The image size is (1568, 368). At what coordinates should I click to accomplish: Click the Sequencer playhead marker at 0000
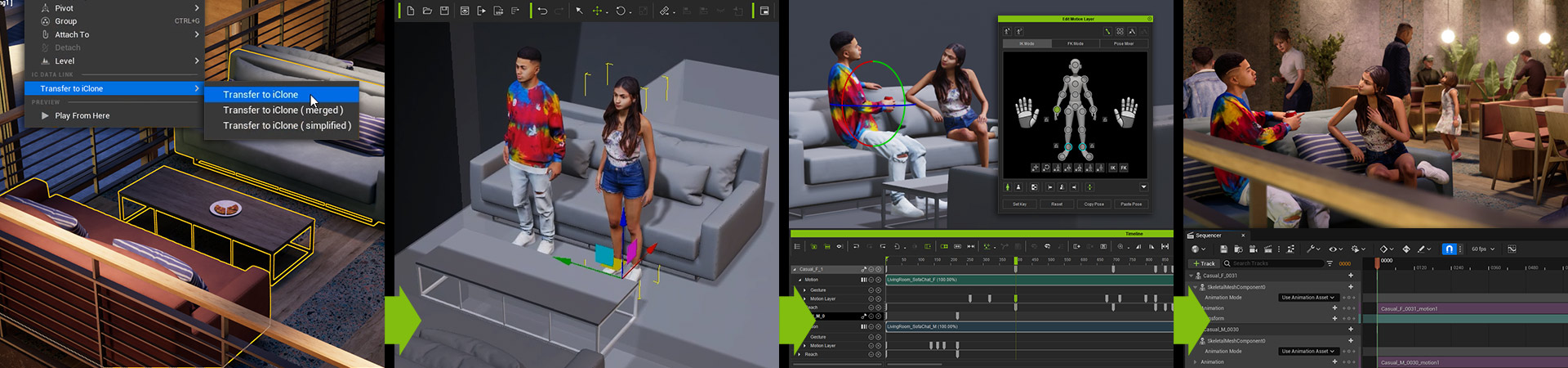(1378, 262)
